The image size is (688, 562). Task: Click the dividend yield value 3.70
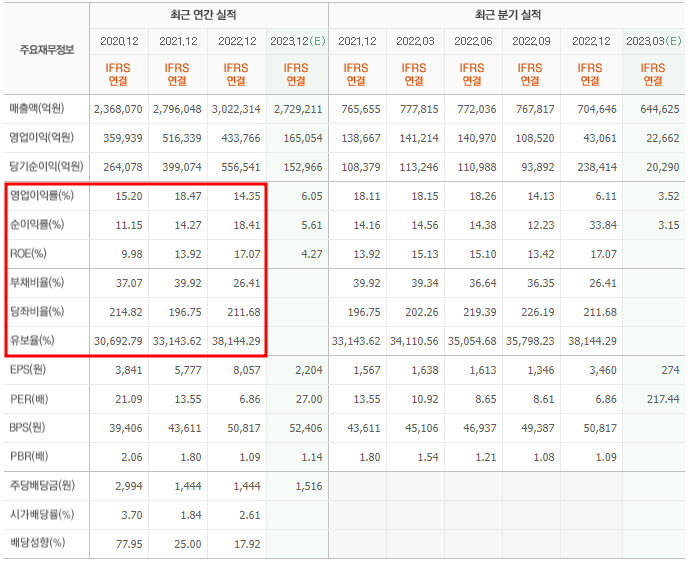click(132, 515)
